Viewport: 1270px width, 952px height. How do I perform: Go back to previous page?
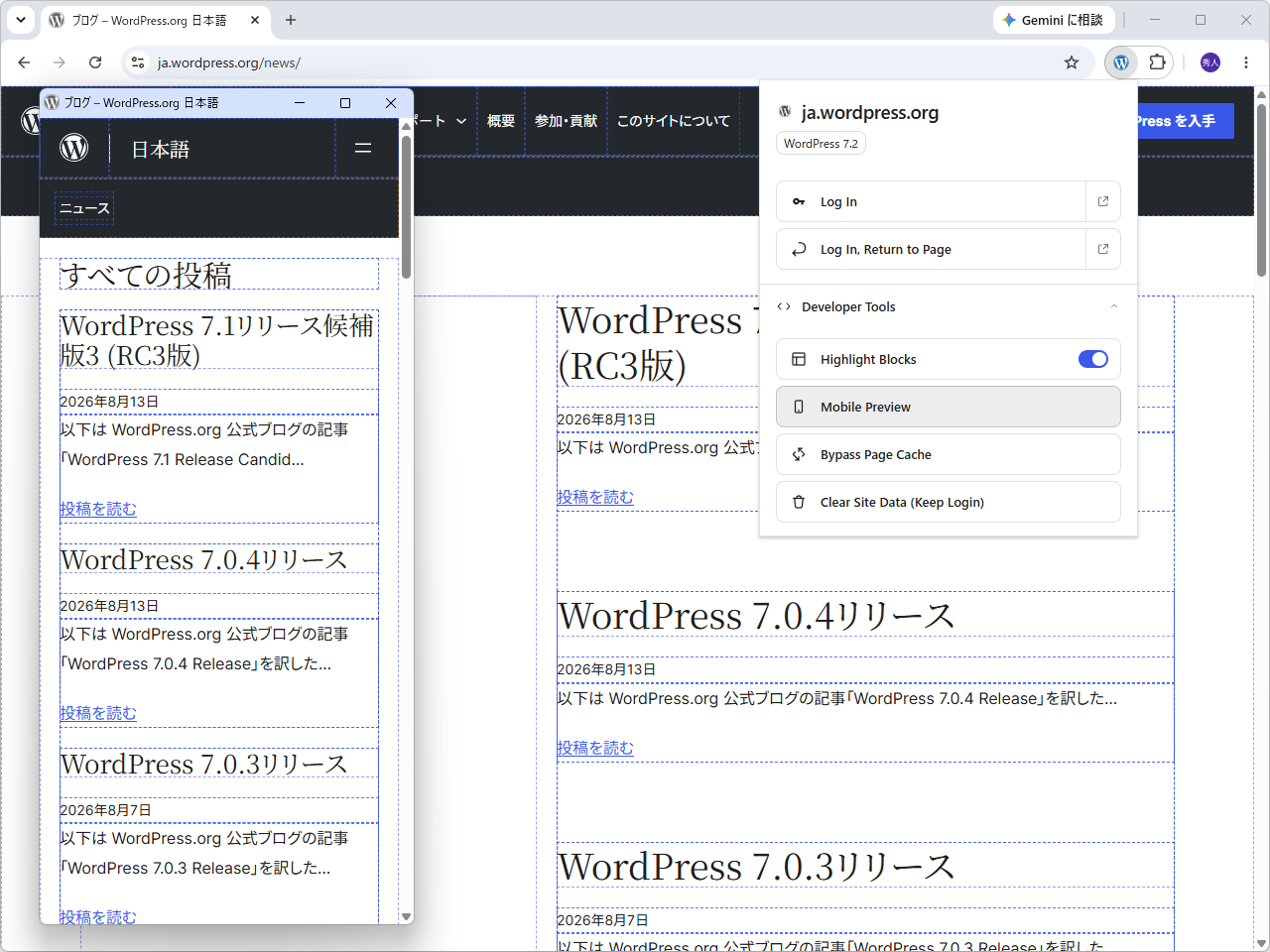[x=24, y=62]
